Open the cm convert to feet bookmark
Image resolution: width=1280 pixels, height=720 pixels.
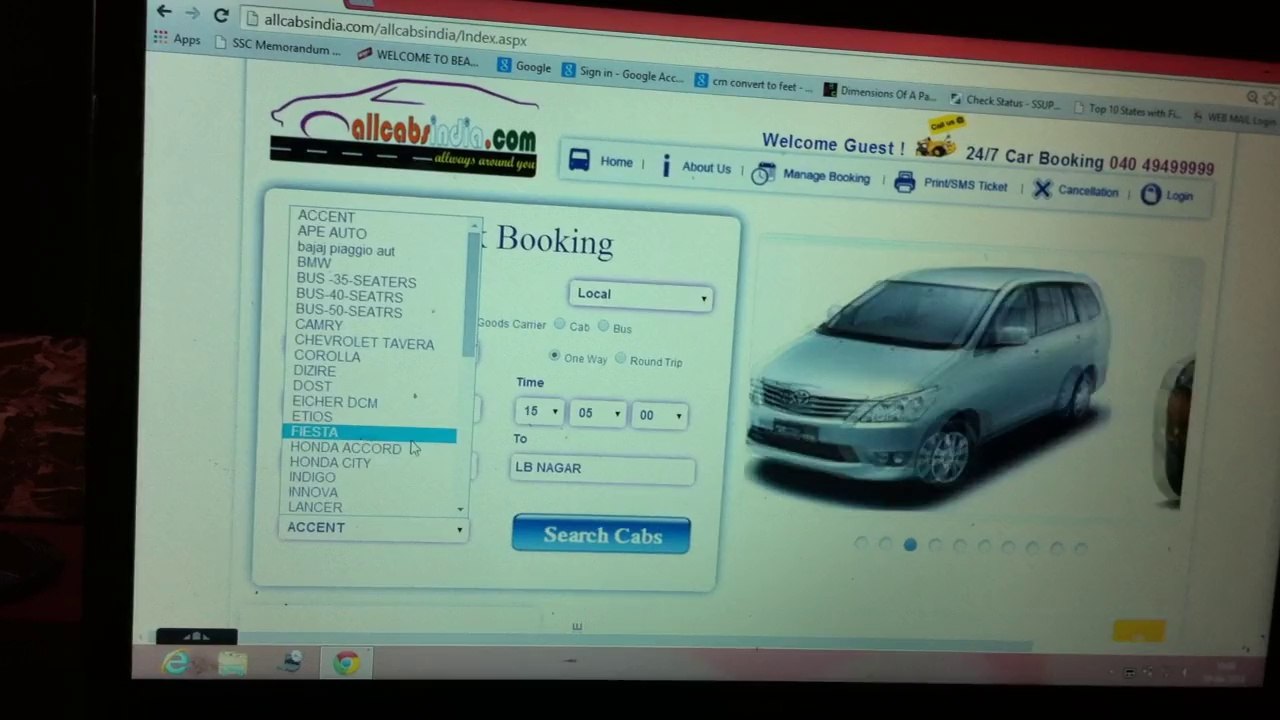point(754,83)
